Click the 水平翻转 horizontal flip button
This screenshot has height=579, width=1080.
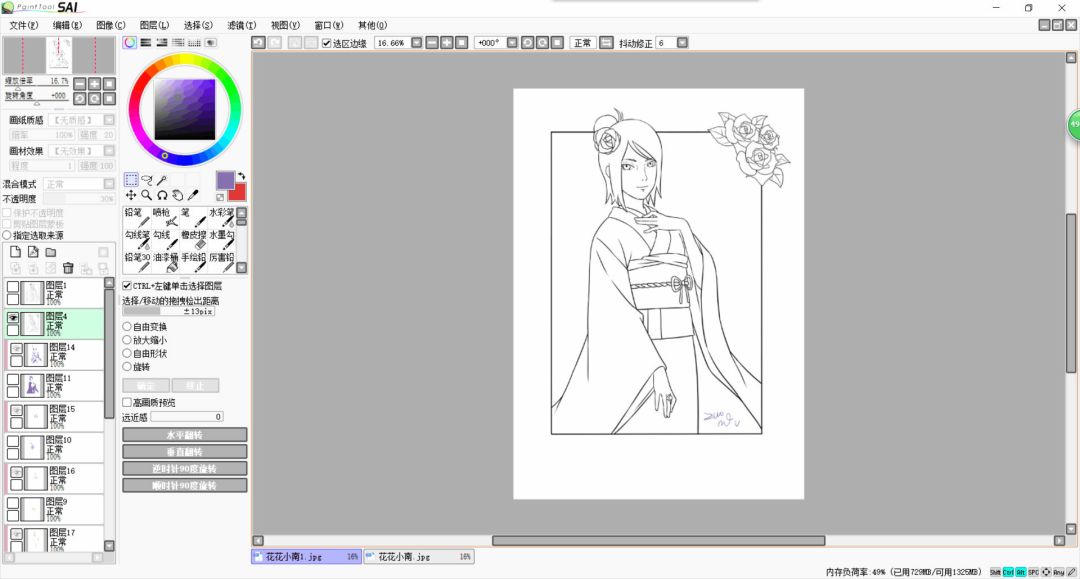click(x=184, y=435)
